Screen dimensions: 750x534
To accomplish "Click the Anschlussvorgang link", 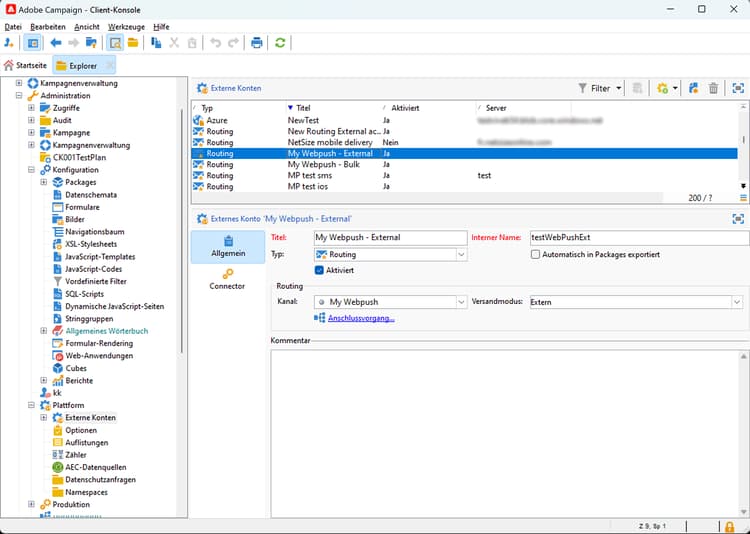I will [x=361, y=319].
